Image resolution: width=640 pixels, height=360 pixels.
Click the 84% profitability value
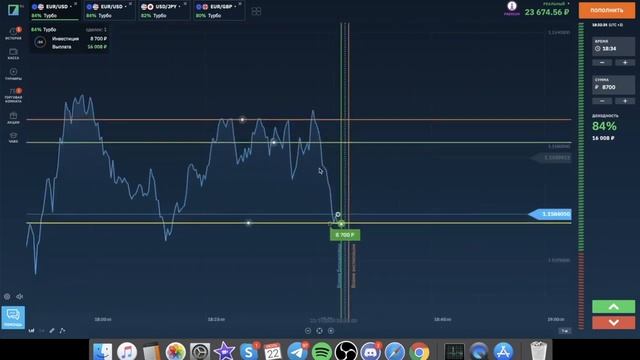(x=604, y=126)
